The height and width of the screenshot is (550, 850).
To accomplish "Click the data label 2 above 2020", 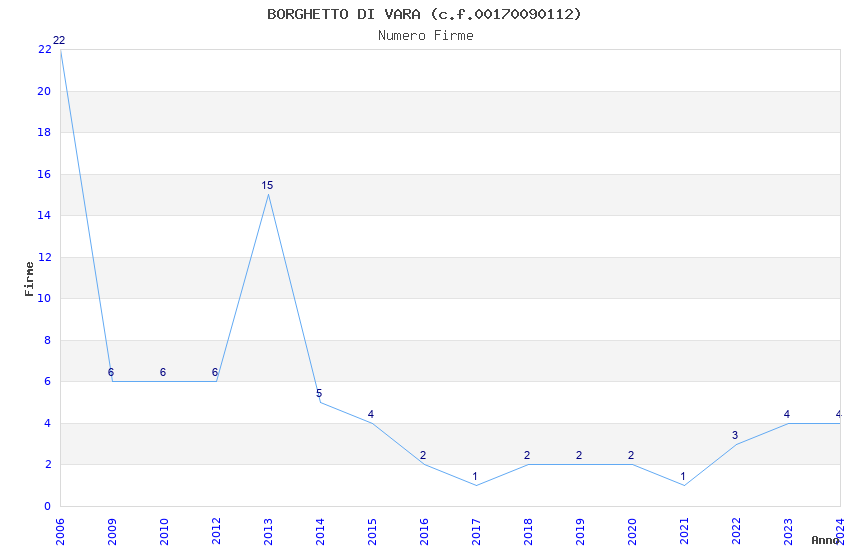I will pos(631,456).
